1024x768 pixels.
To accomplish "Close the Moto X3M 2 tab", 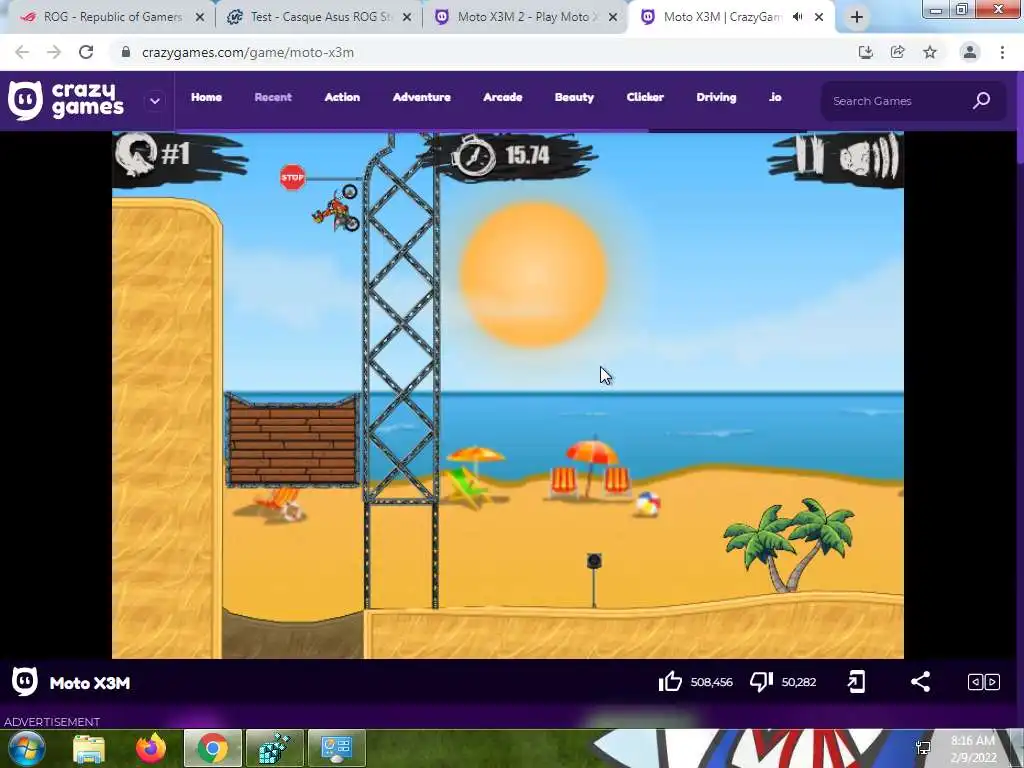I will coord(613,18).
